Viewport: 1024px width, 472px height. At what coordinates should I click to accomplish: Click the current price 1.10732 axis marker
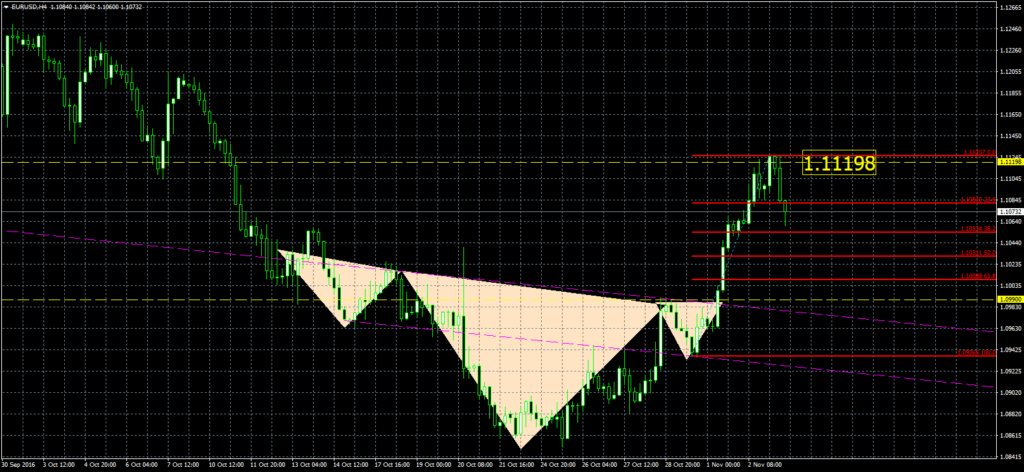(x=1008, y=212)
